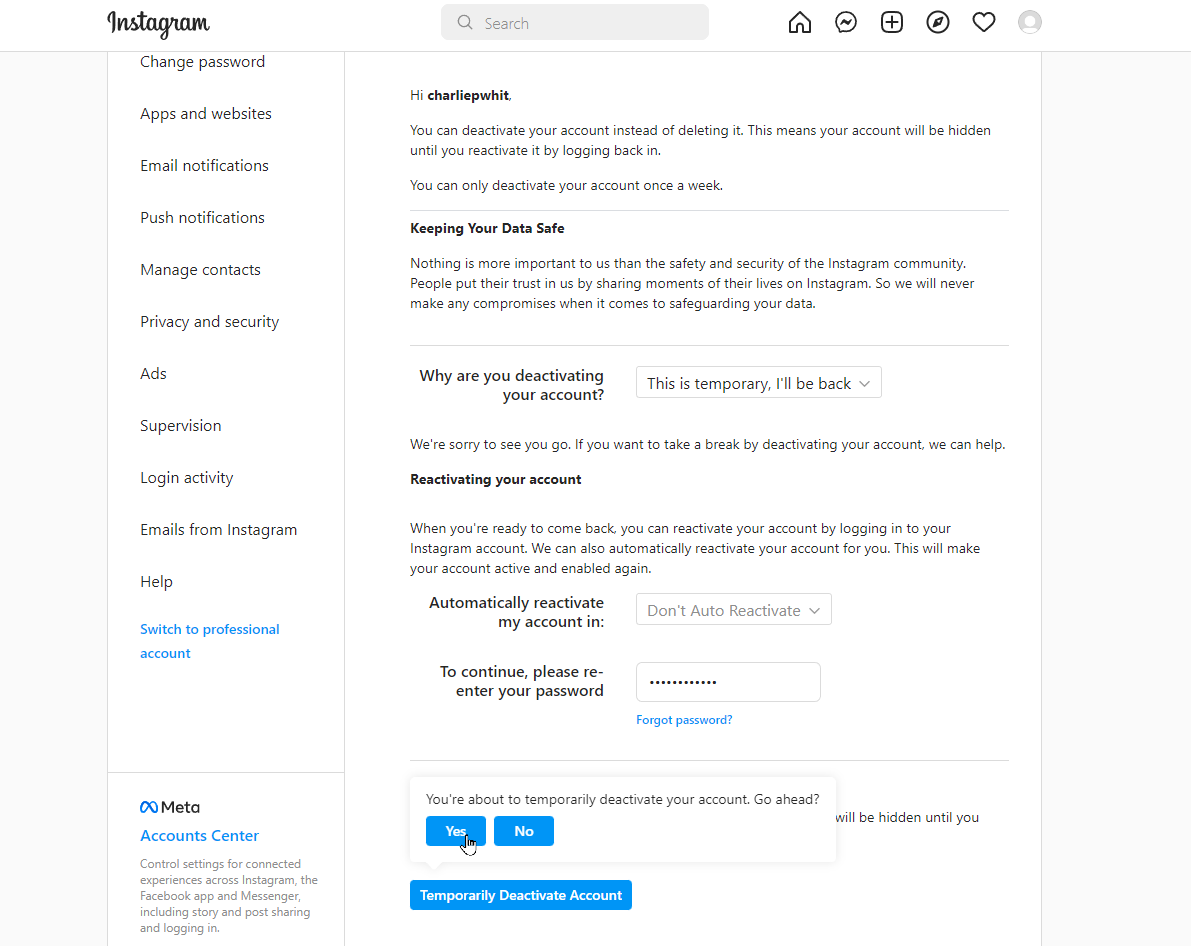Open Privacy and security settings
Viewport: 1191px width, 946px height.
[x=209, y=322]
